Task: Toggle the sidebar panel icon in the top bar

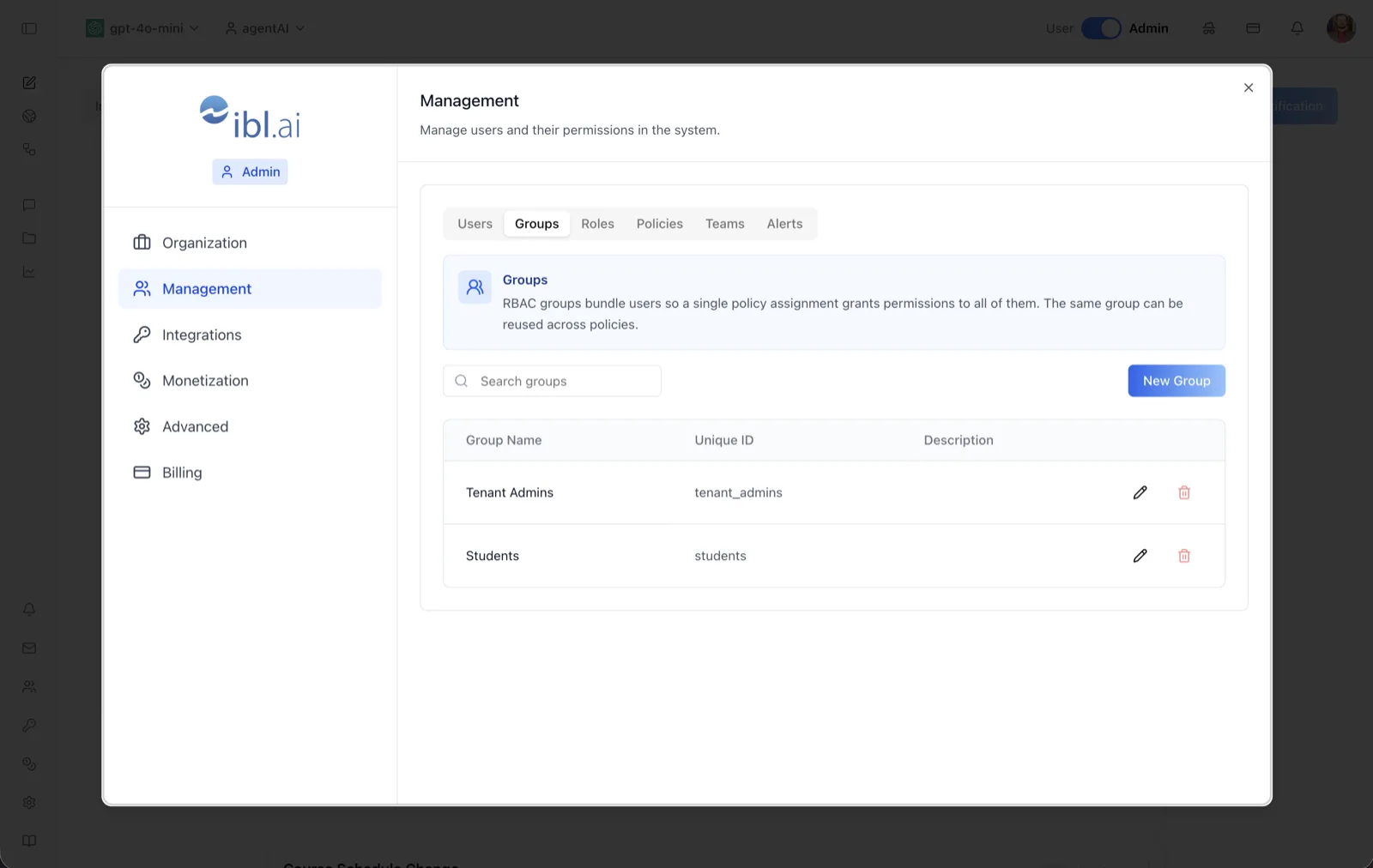Action: point(29,28)
